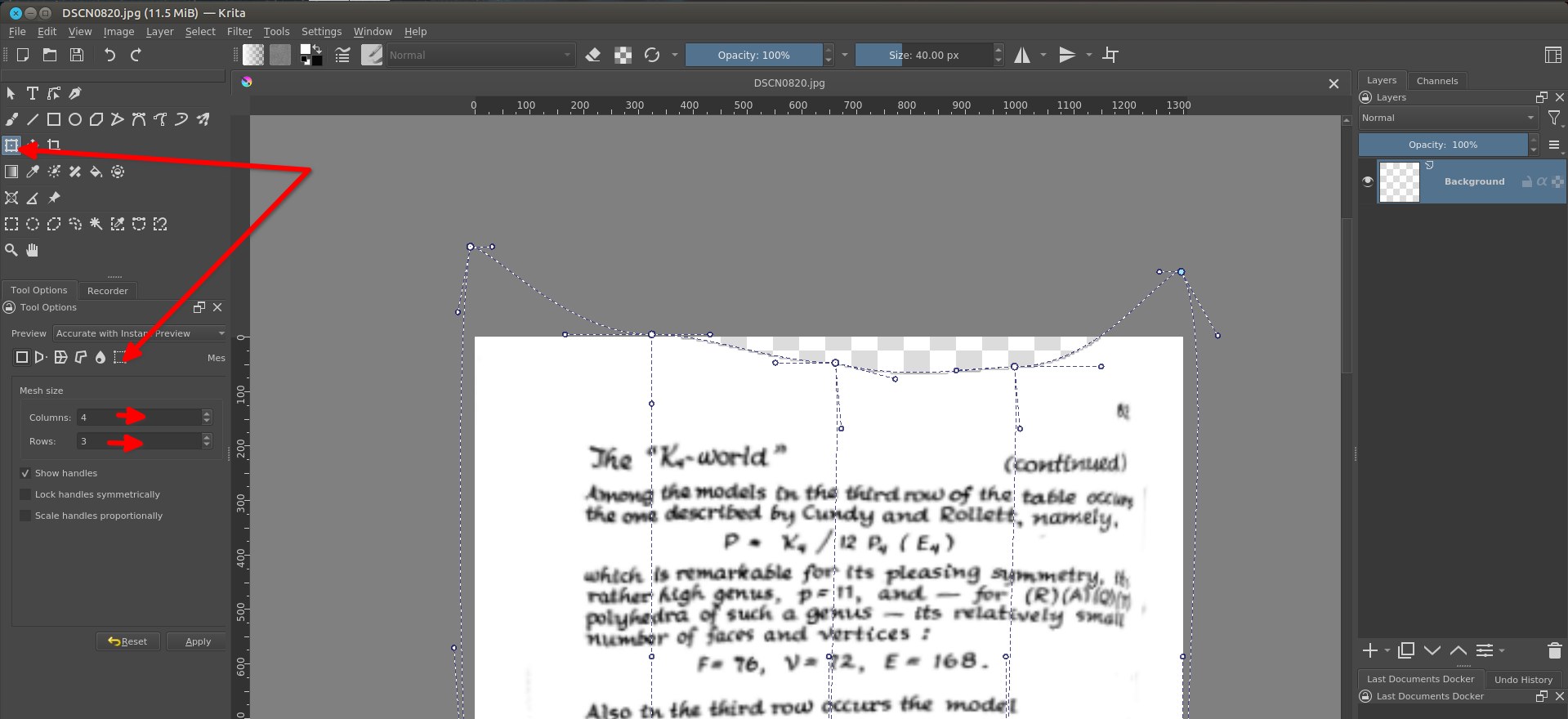Image resolution: width=1568 pixels, height=719 pixels.
Task: Click the foreground/background color swatch
Action: click(310, 55)
